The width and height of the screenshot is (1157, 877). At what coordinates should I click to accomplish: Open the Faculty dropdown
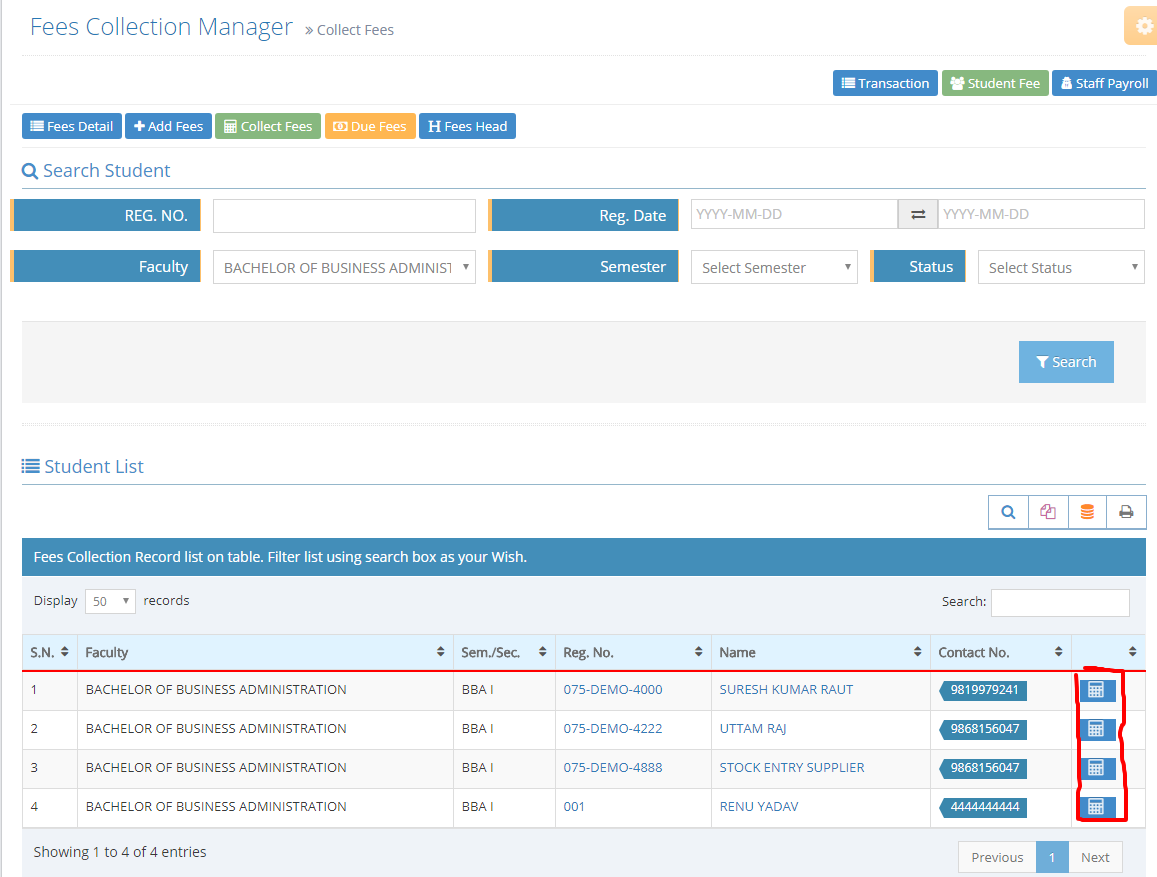344,268
